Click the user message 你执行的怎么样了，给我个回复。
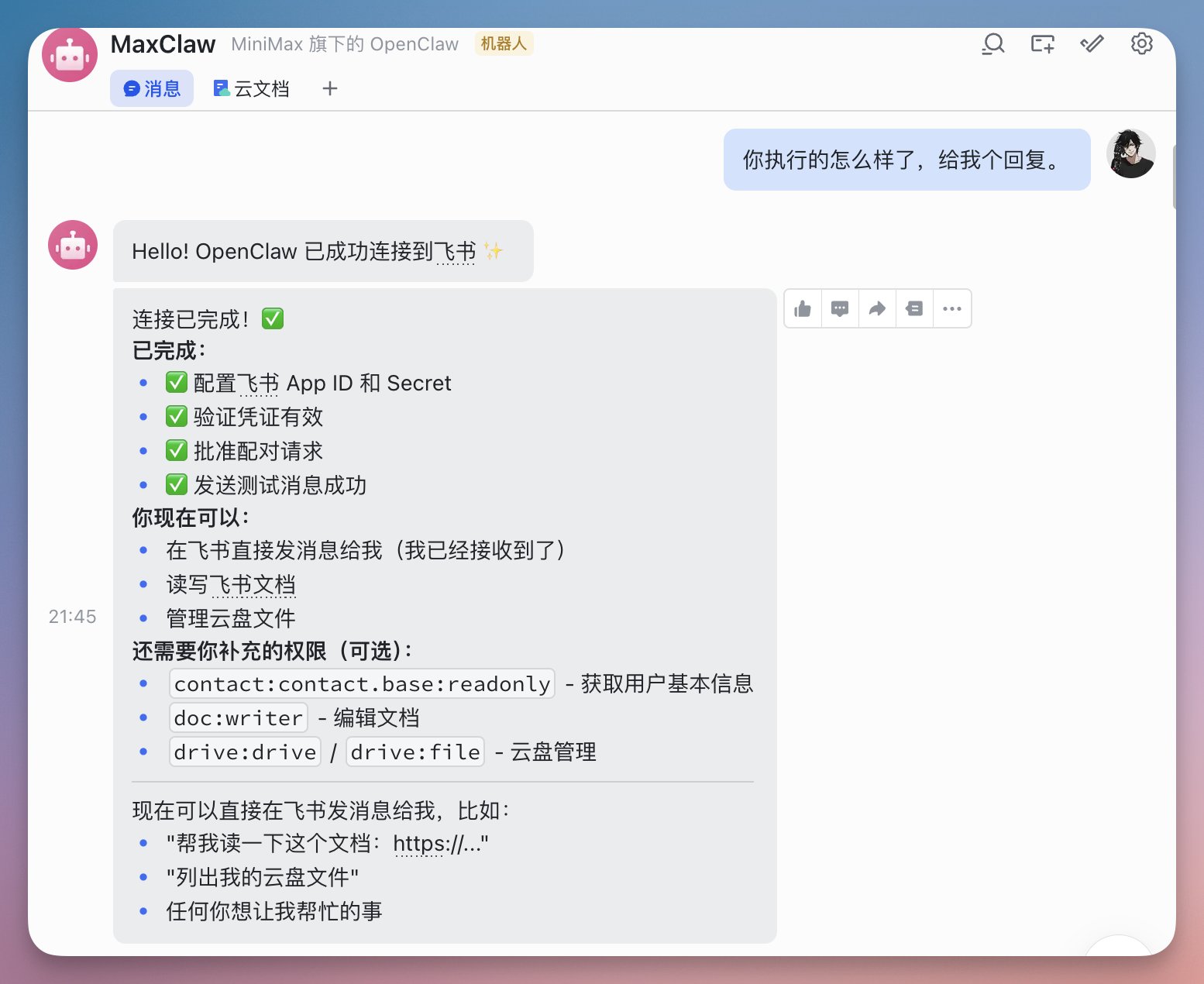The width and height of the screenshot is (1204, 984). pos(907,160)
